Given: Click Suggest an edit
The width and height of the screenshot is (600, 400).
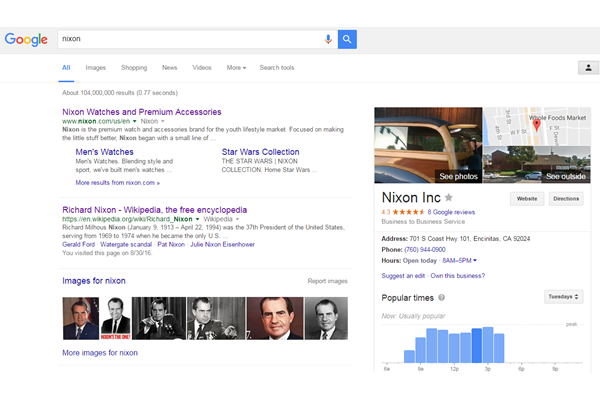Looking at the screenshot, I should tap(403, 276).
